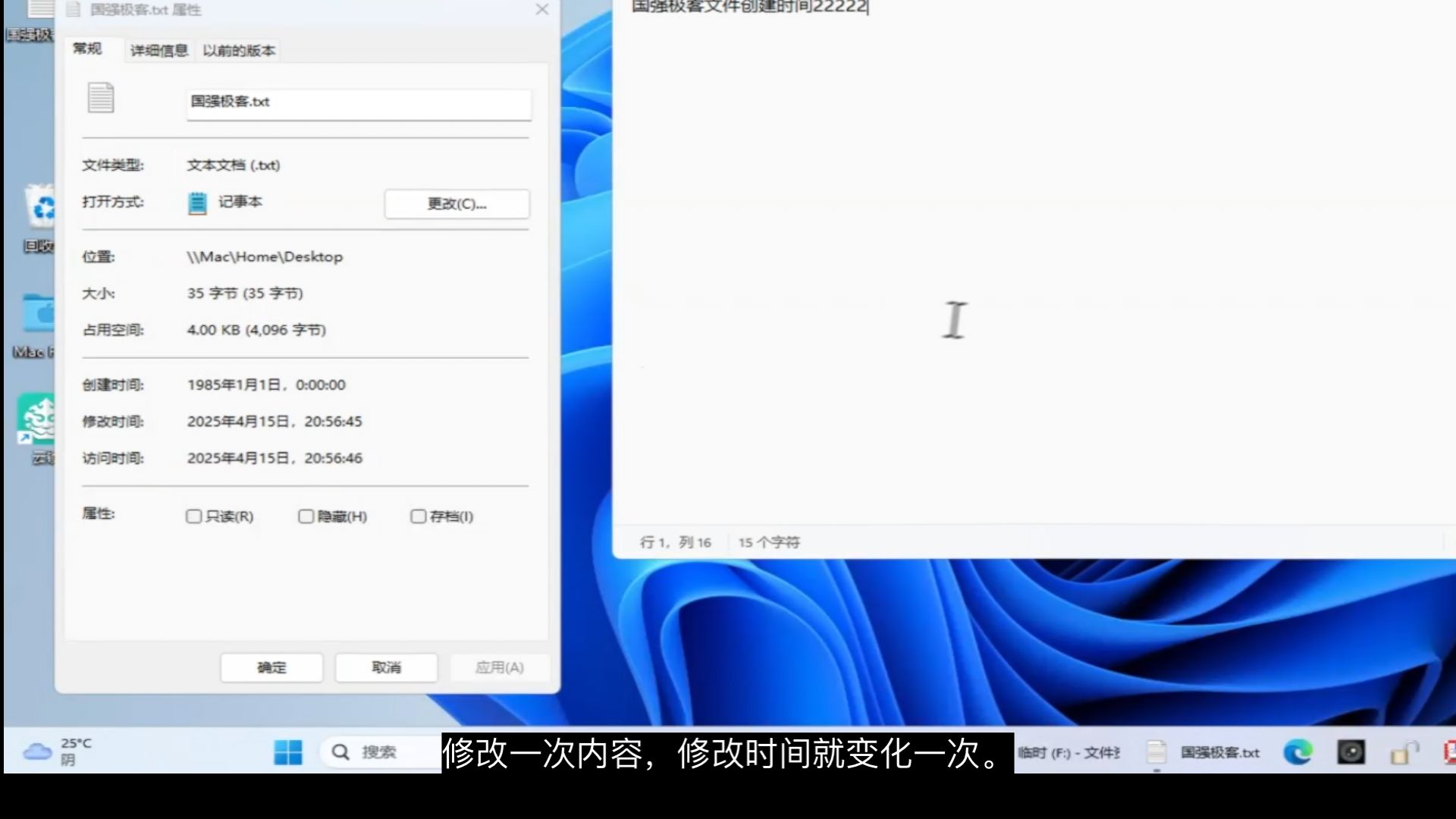Click the status bar entry 15 个字符
The width and height of the screenshot is (1456, 819).
pyautogui.click(x=769, y=542)
